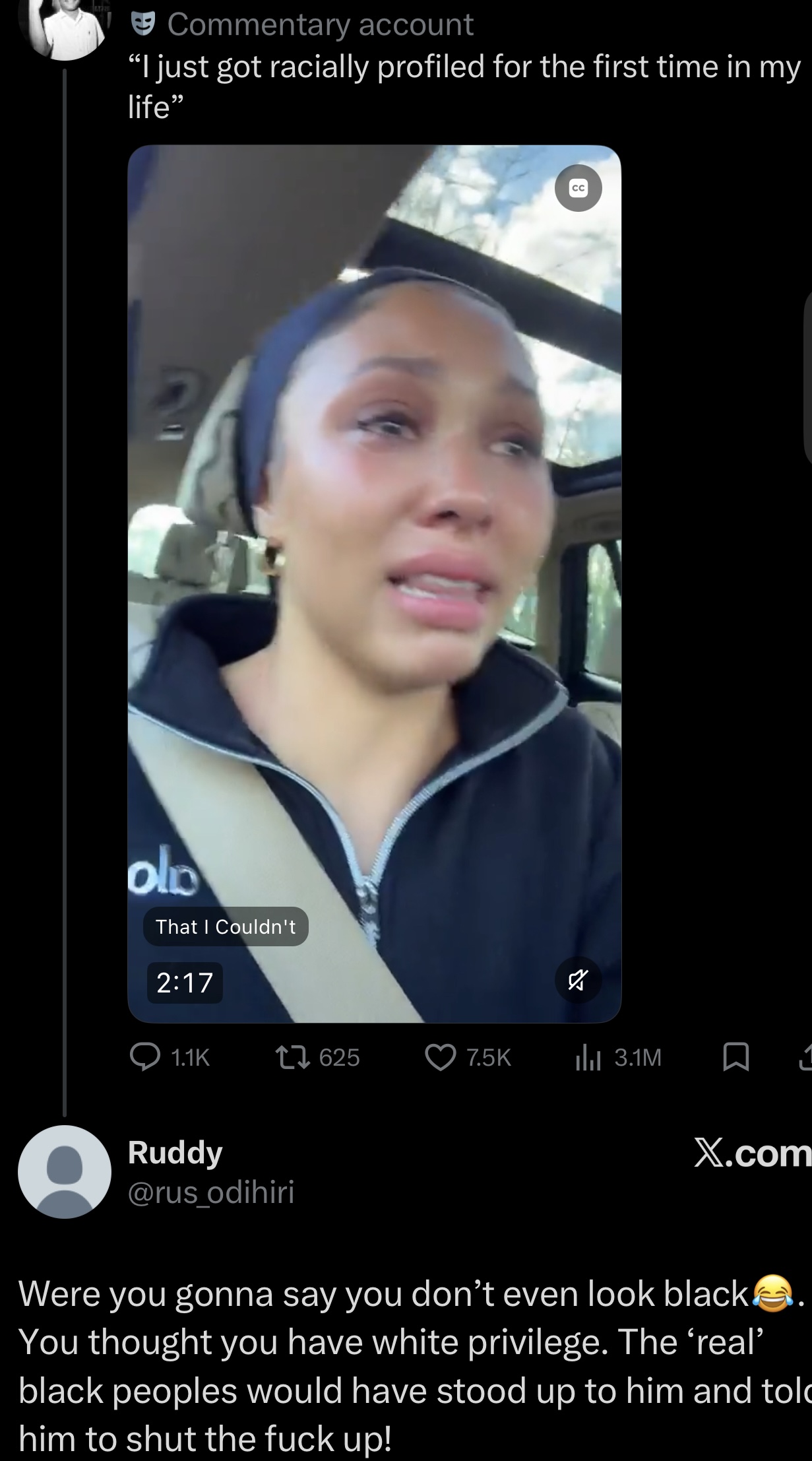Open Ruddy's default profile avatar

click(64, 1172)
